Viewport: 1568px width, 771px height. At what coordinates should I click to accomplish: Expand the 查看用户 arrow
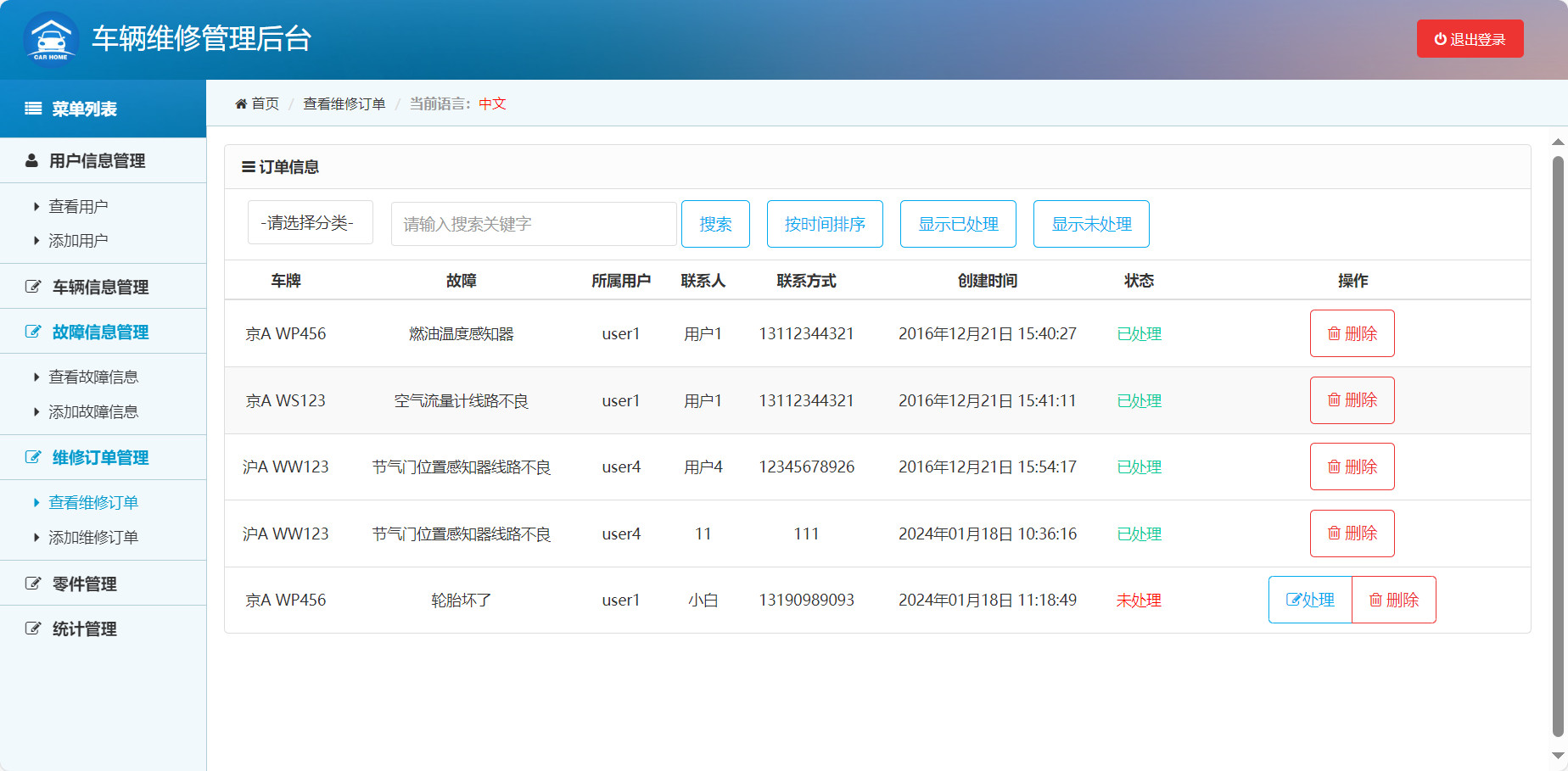36,206
